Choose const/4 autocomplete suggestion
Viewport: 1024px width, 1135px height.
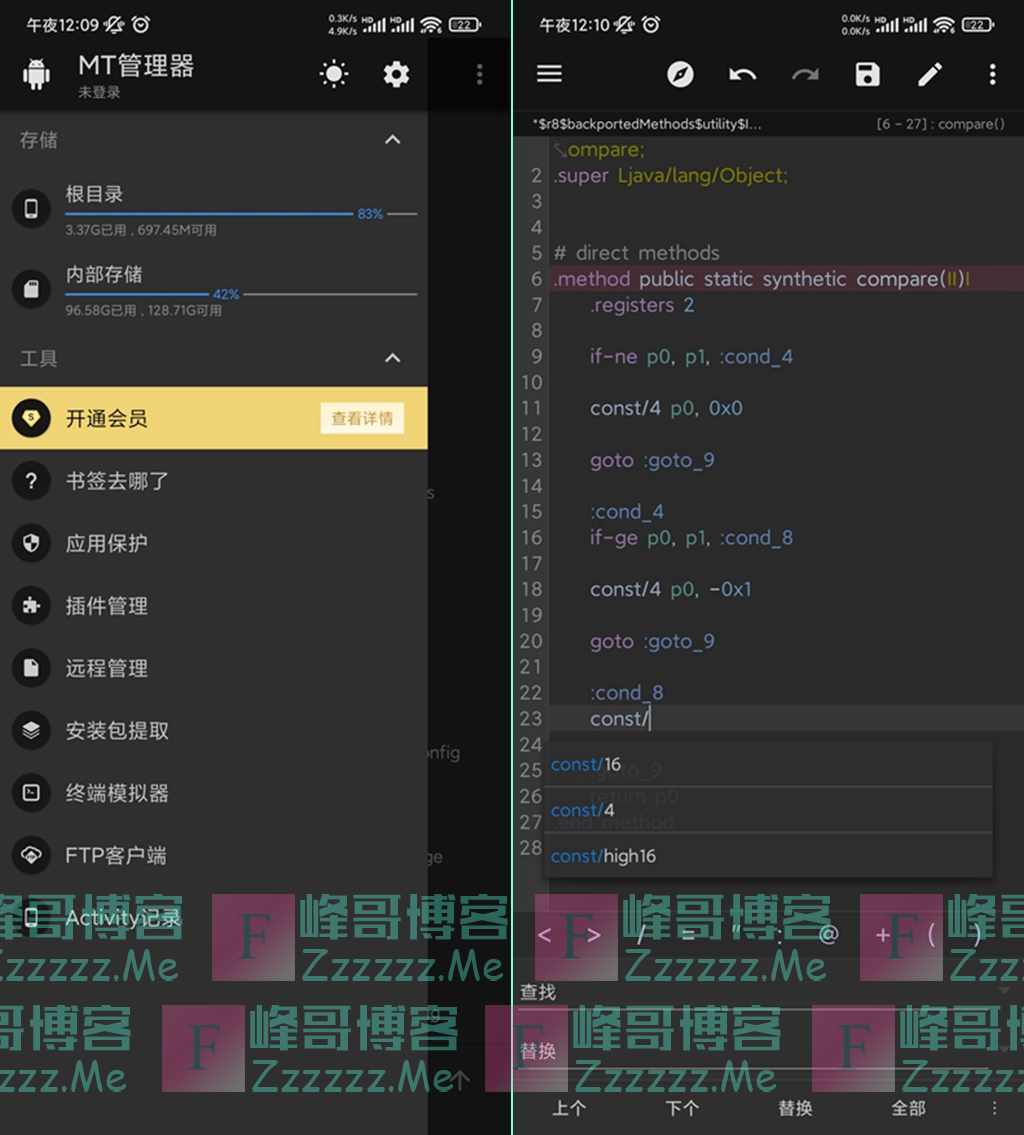point(768,810)
